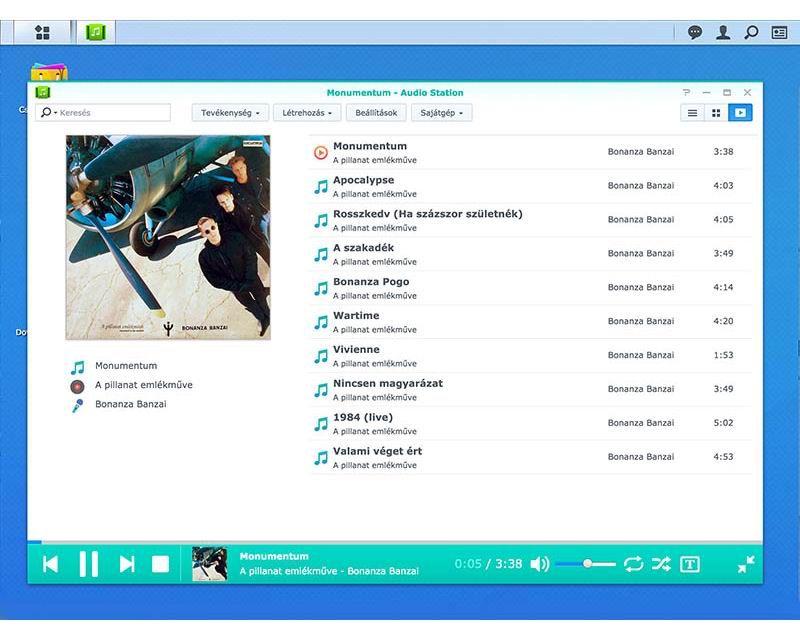Open the lyrics display panel
800x640 pixels.
692,563
